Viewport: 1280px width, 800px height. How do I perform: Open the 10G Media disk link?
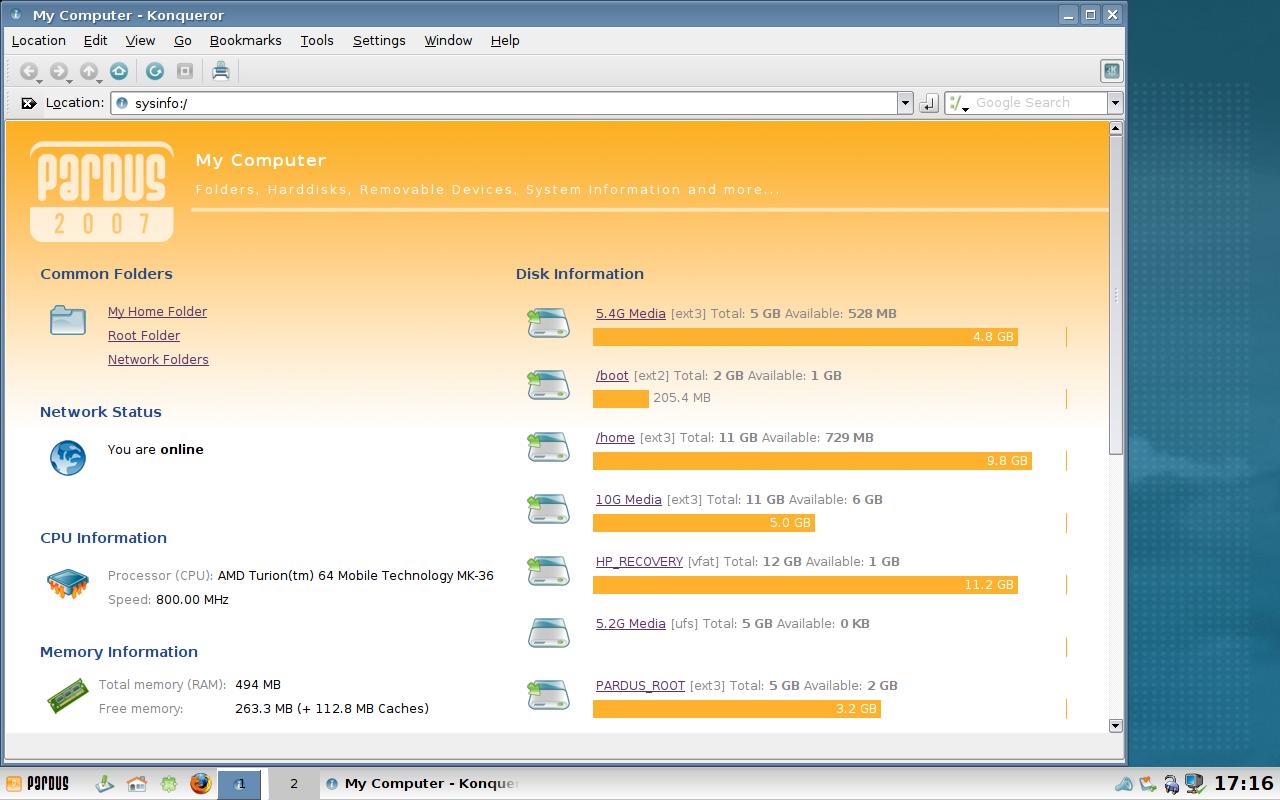coord(629,500)
